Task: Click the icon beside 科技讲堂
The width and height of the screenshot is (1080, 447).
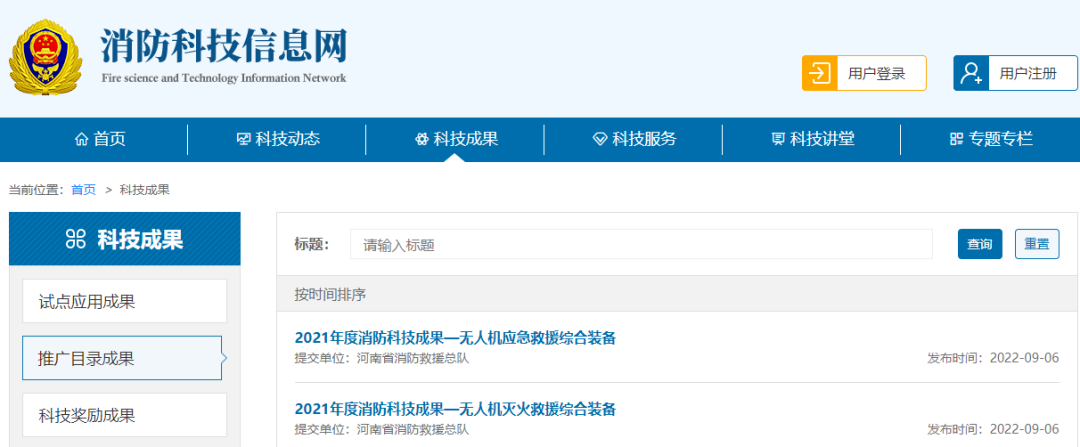Action: pyautogui.click(x=778, y=140)
